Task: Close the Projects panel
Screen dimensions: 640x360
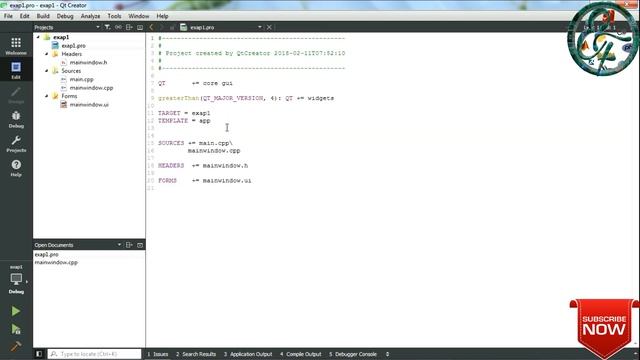Action: [x=140, y=27]
